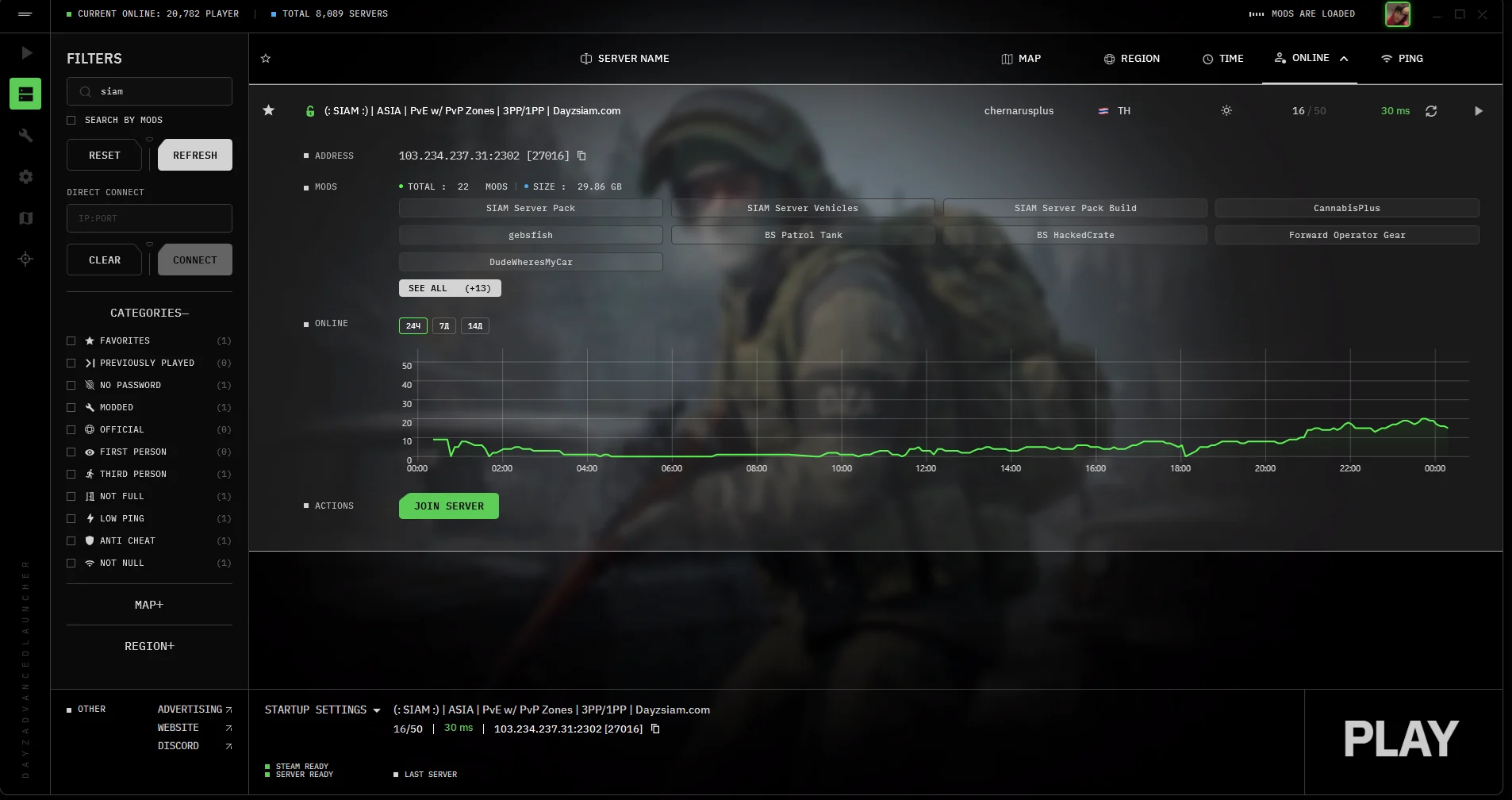
Task: Copy the server address 103.234.237.31:2302
Action: point(581,156)
